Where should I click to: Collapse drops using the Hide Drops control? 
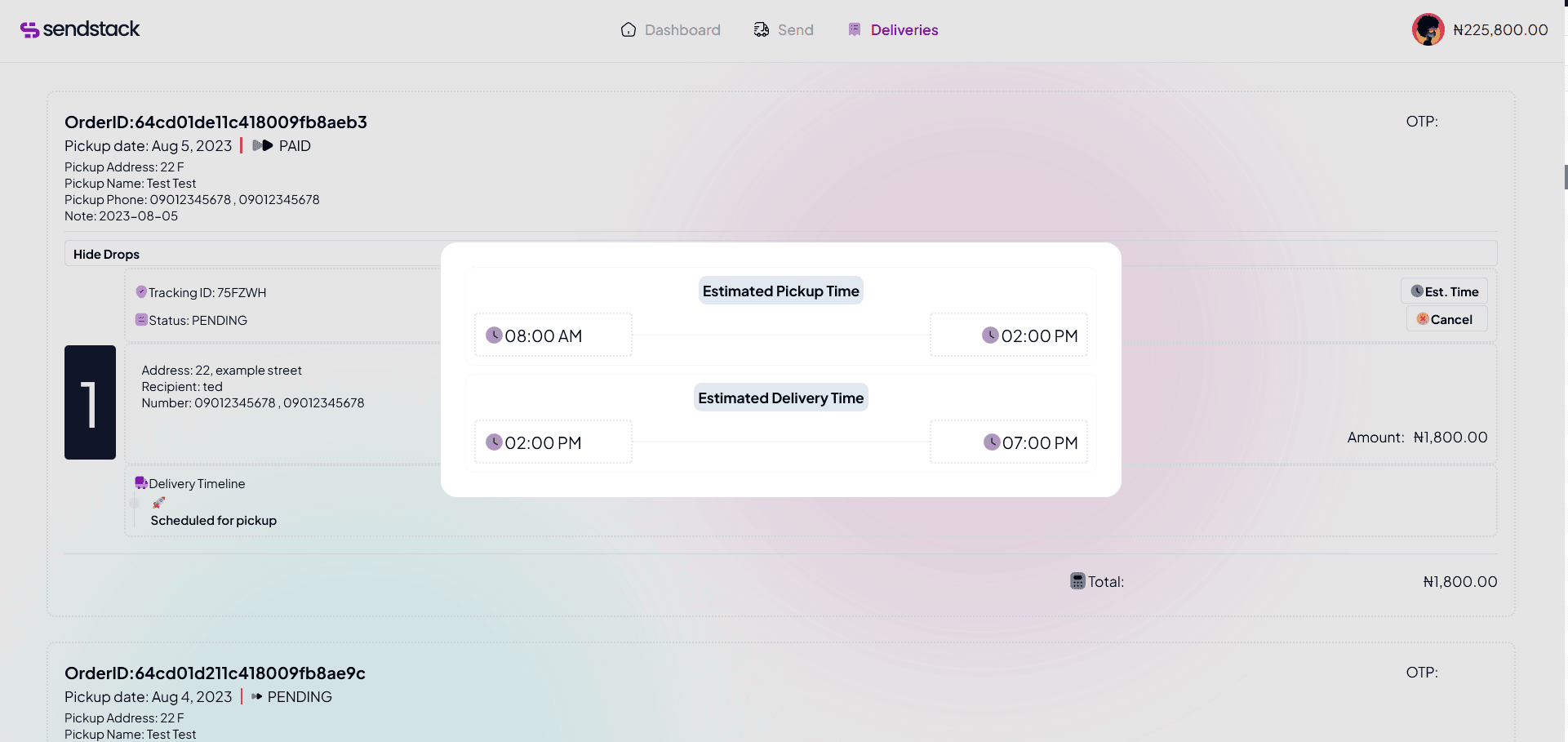click(105, 254)
